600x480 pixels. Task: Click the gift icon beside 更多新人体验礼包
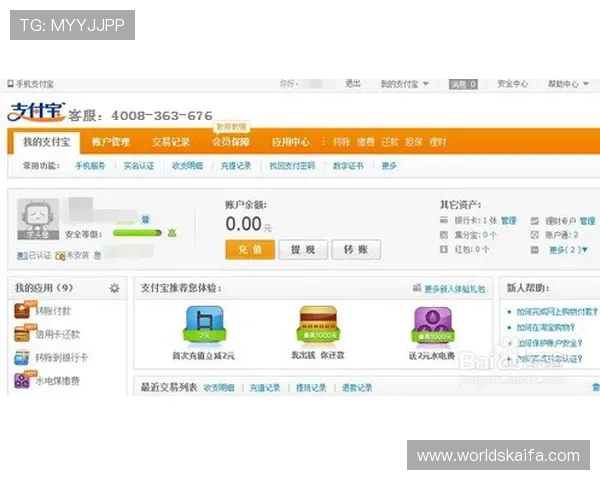click(x=417, y=287)
